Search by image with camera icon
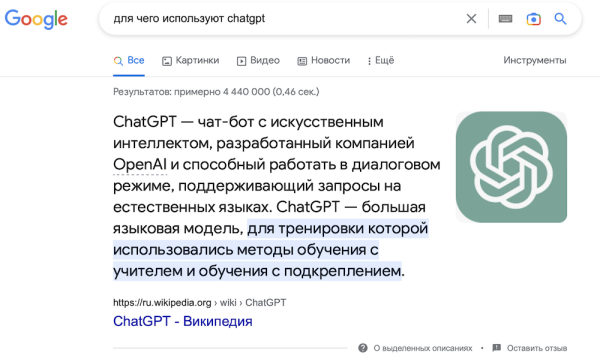The width and height of the screenshot is (600, 362). click(x=533, y=19)
